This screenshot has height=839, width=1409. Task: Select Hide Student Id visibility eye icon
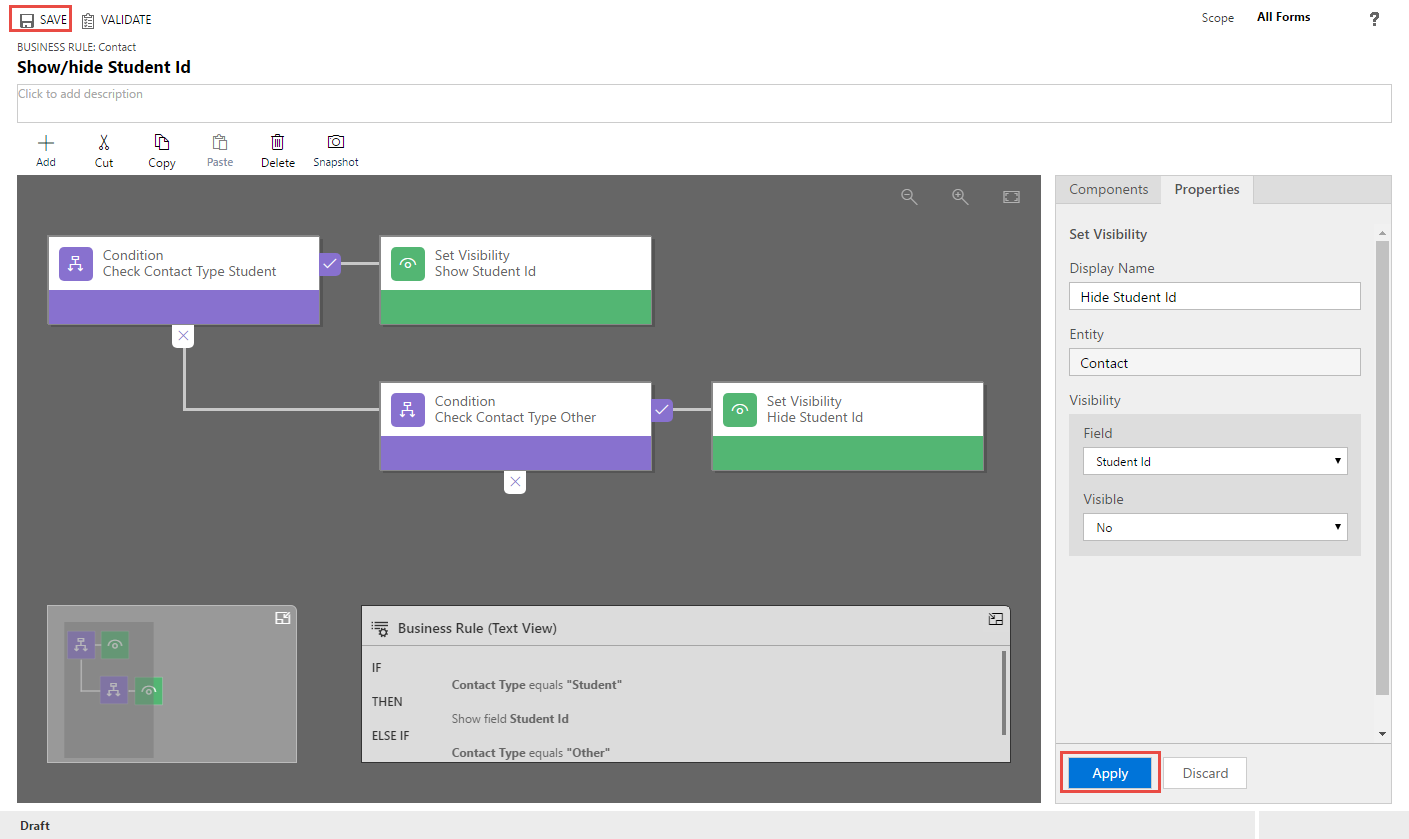pyautogui.click(x=740, y=410)
